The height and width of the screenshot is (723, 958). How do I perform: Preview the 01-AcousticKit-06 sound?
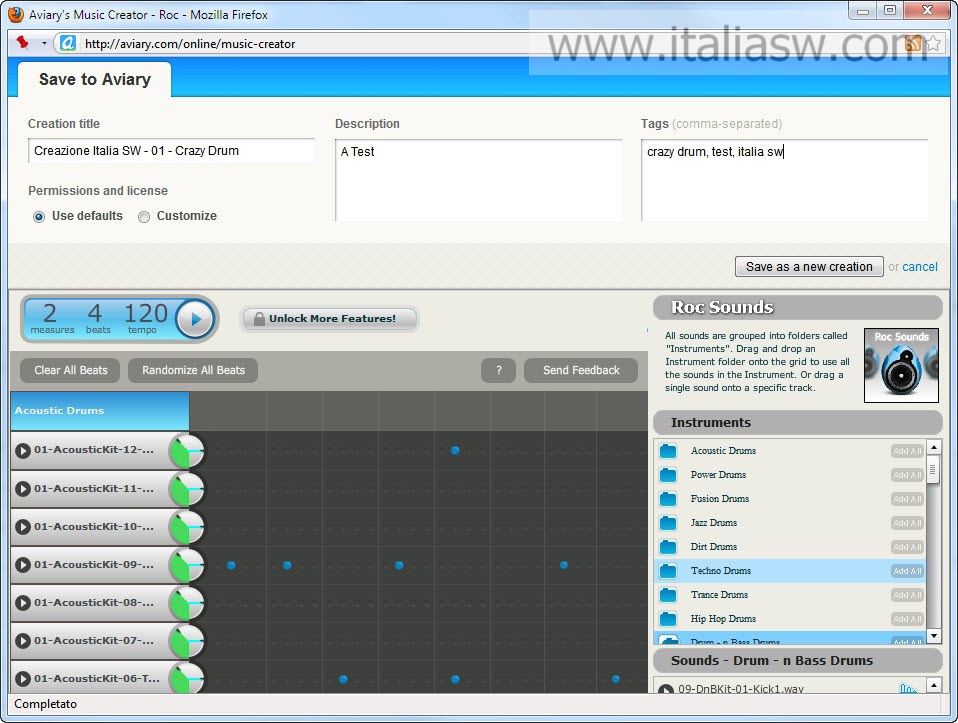coord(23,678)
